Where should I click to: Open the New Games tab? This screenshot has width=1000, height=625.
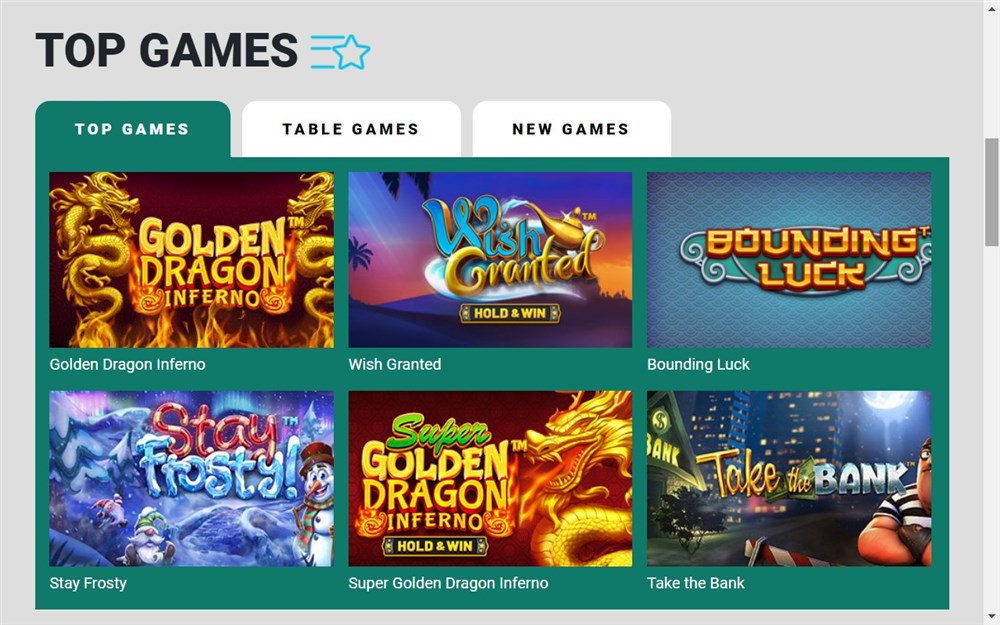click(x=571, y=129)
